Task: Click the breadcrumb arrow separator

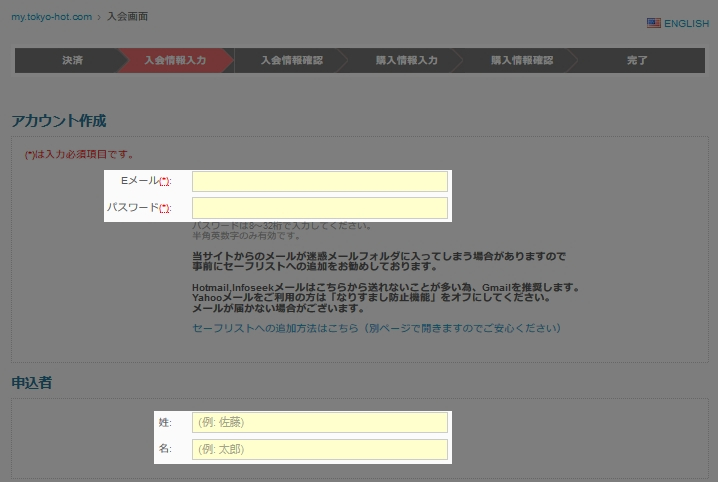Action: [99, 17]
